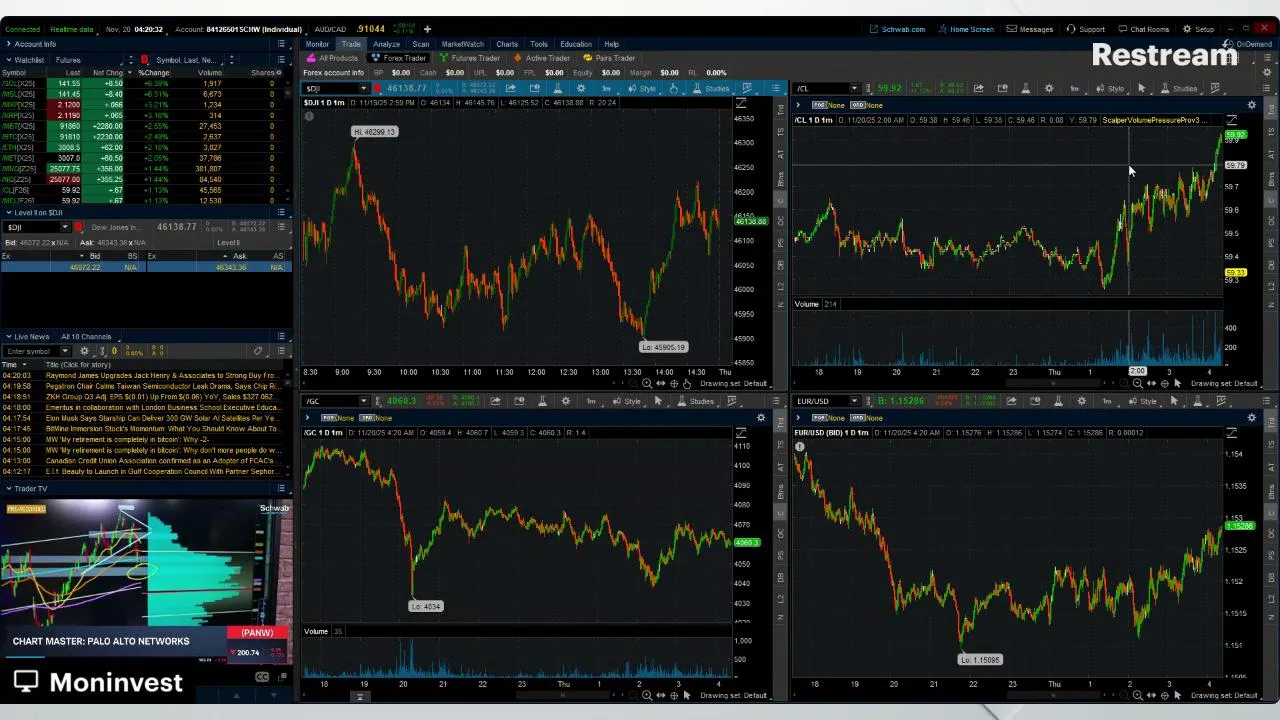Open Studies on /GC chart
Viewport: 1280px width, 720px height.
(x=696, y=401)
